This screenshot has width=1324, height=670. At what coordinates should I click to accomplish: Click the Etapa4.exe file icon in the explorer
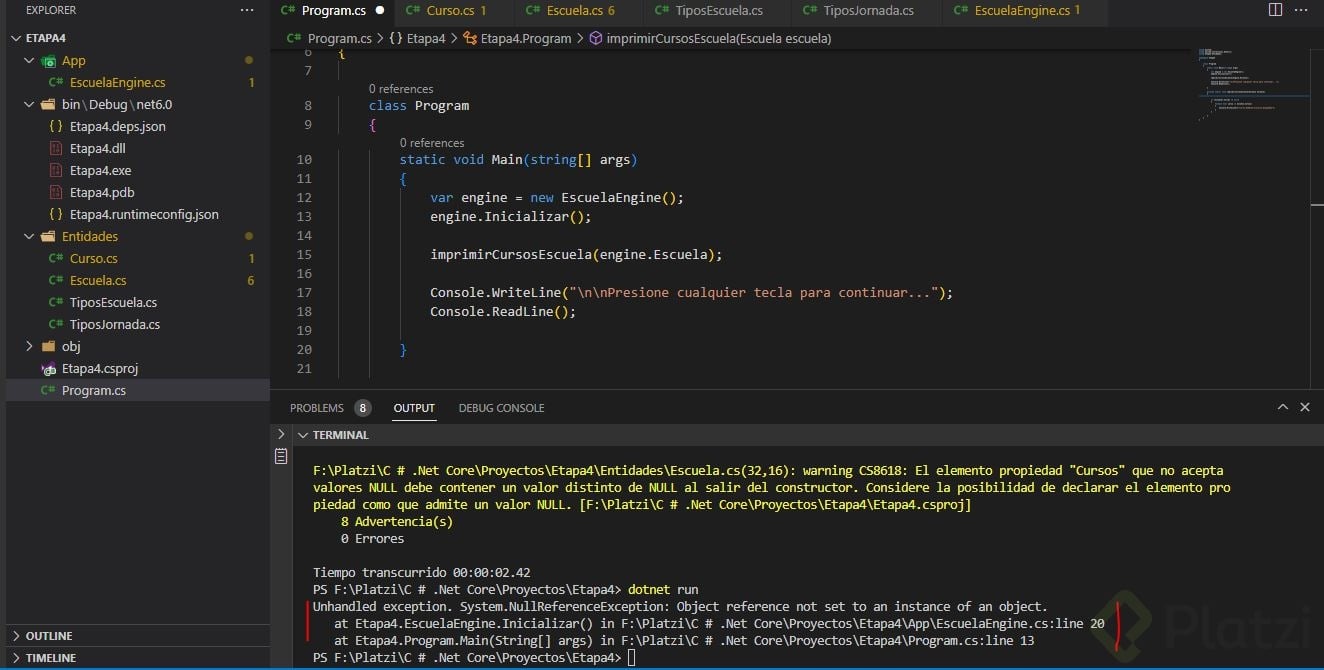(x=56, y=170)
